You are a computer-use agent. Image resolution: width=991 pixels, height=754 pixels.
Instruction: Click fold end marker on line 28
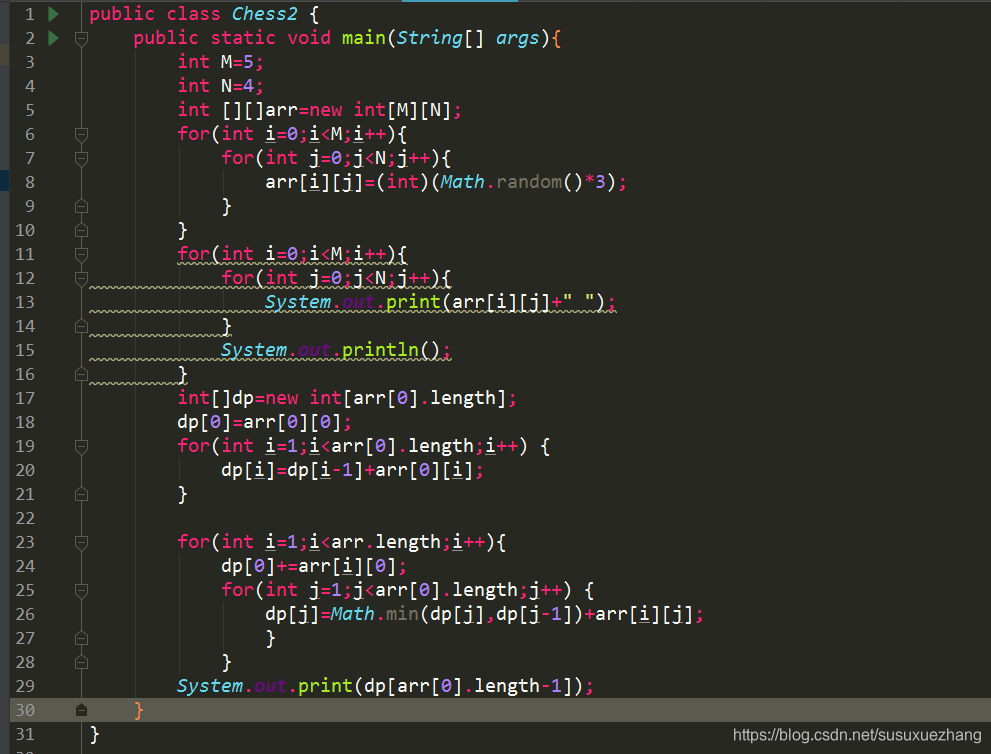tap(81, 662)
